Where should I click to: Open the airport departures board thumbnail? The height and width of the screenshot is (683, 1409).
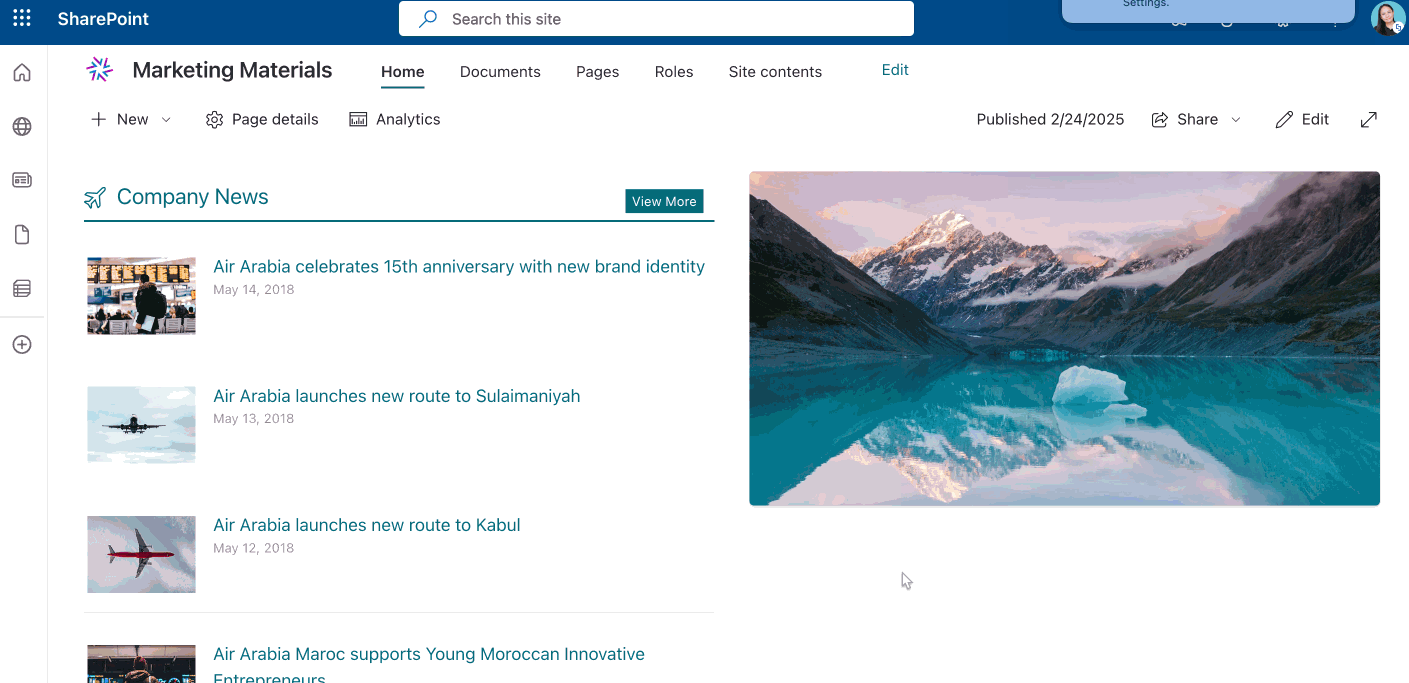click(x=141, y=296)
